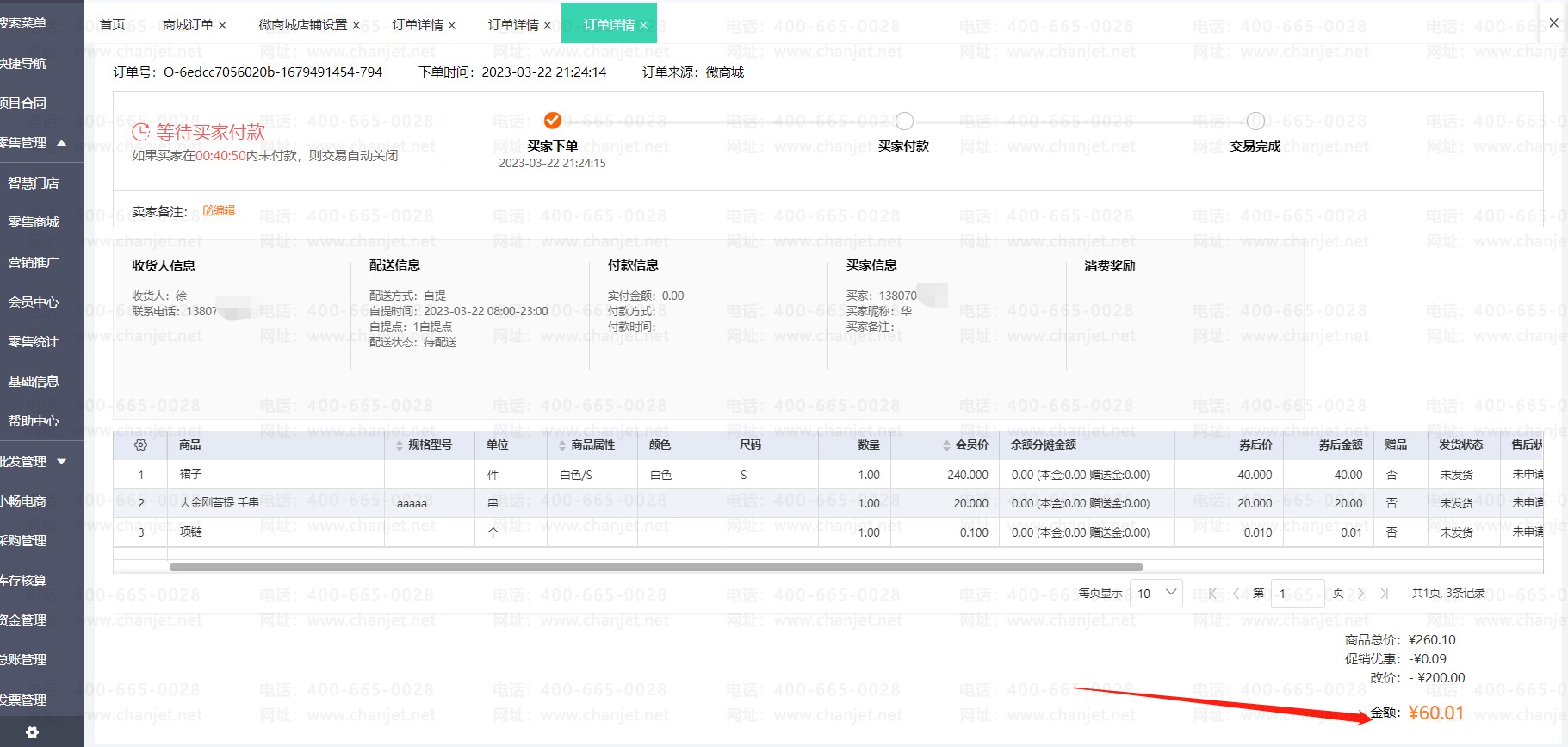The width and height of the screenshot is (1568, 747).
Task: Switch to the 首页 tab
Action: point(113,25)
